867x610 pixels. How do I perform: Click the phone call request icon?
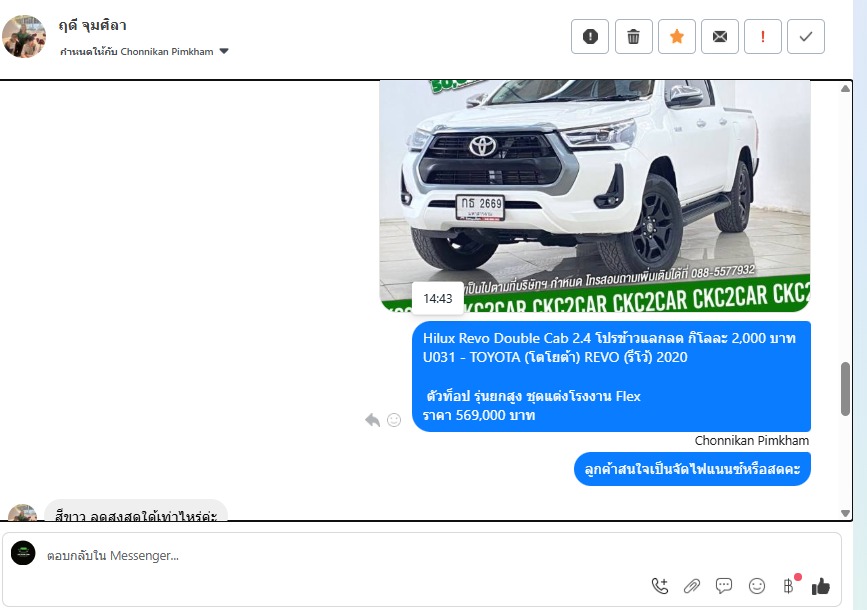click(x=660, y=586)
